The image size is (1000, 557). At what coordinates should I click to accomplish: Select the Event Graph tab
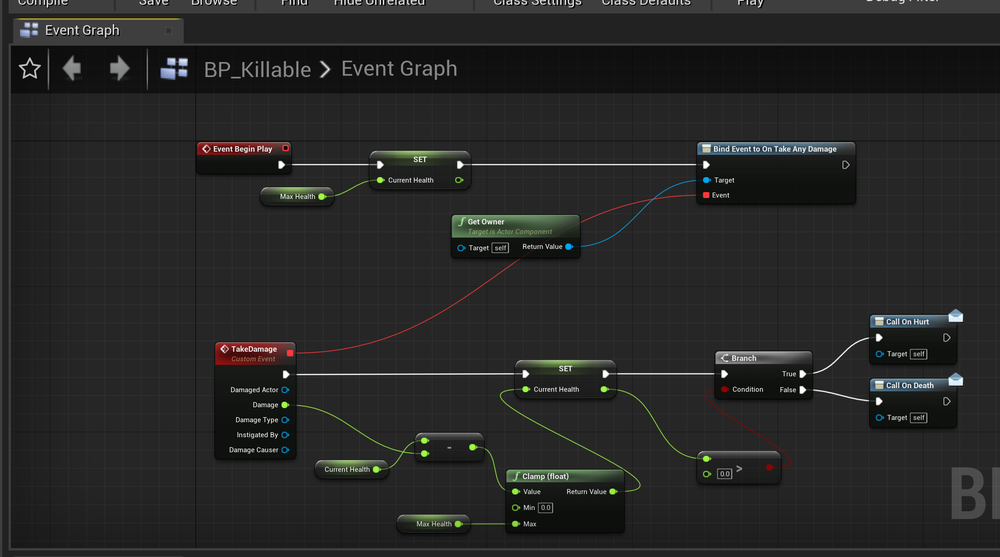coord(82,31)
